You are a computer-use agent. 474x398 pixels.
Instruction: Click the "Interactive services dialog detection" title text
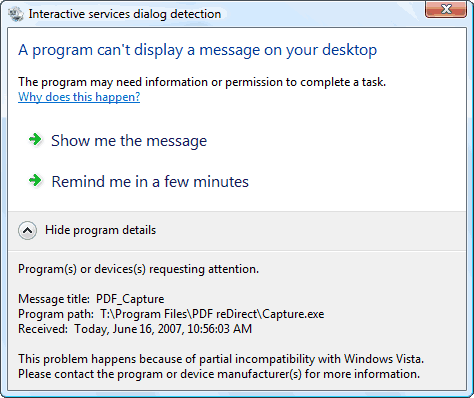coord(125,14)
